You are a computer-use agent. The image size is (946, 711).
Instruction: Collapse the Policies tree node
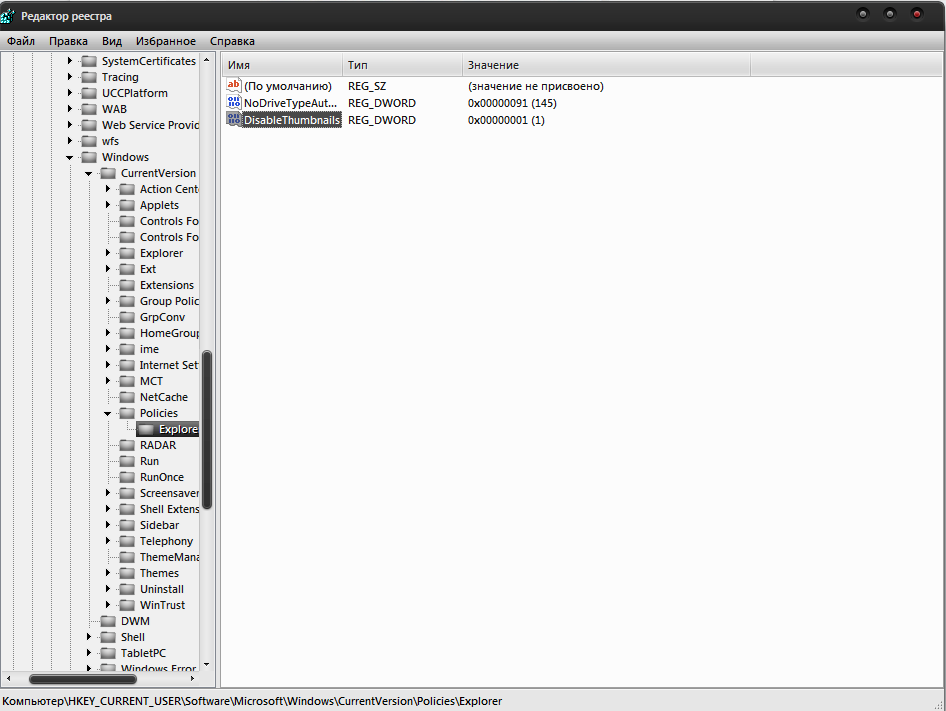[x=108, y=413]
